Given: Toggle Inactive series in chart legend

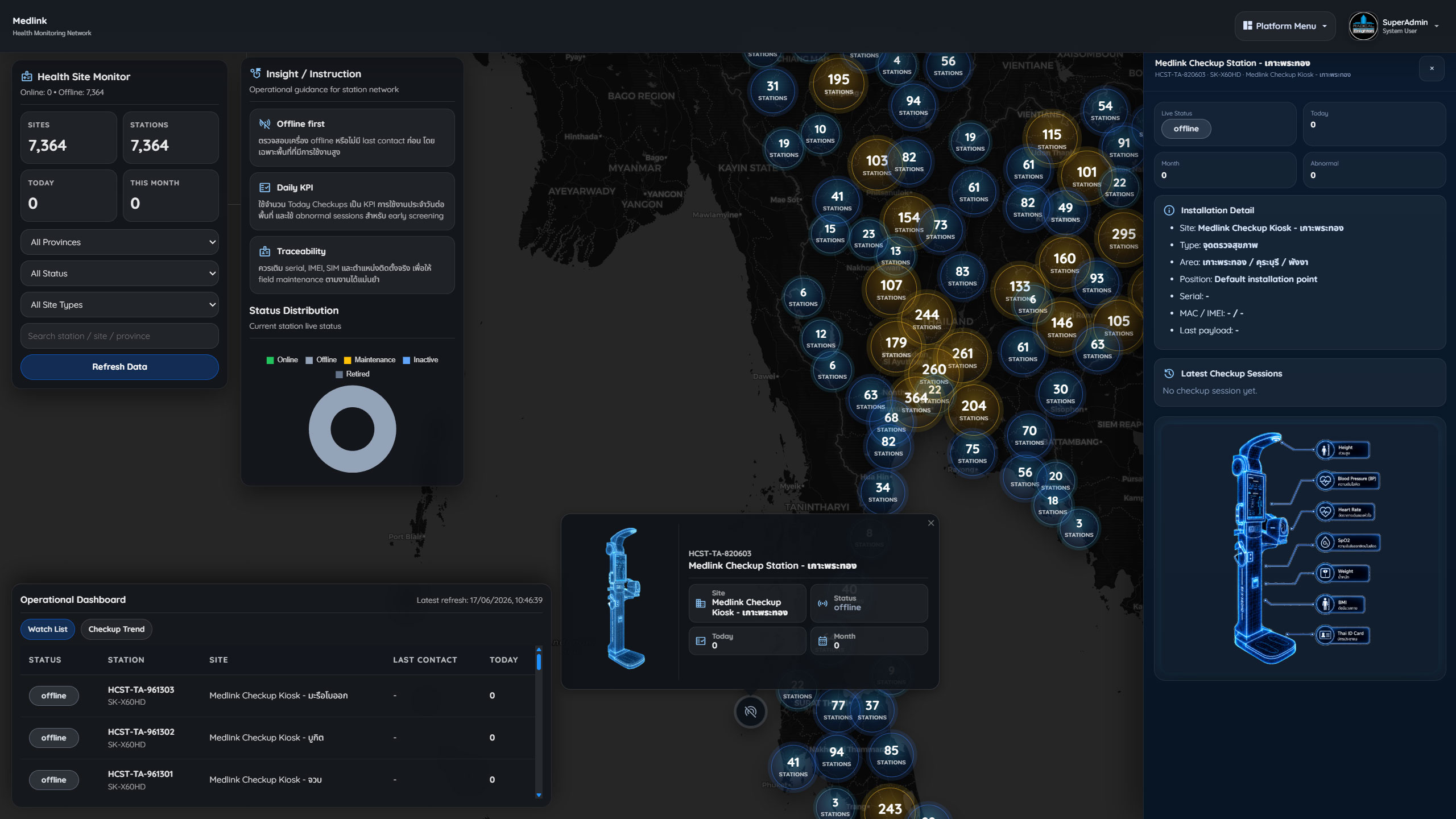Looking at the screenshot, I should [420, 360].
